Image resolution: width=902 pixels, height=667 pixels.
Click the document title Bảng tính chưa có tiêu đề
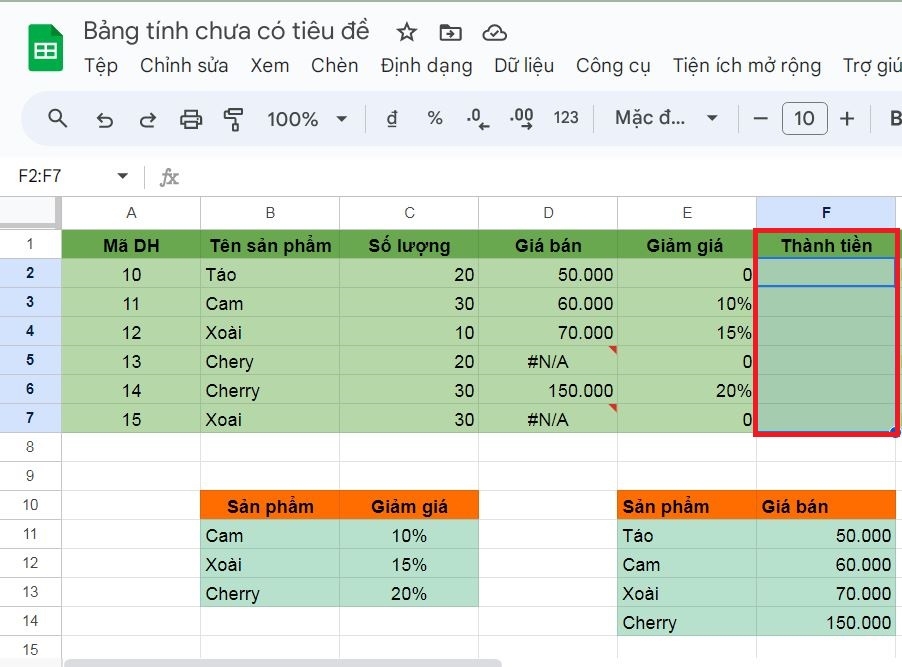(x=226, y=31)
